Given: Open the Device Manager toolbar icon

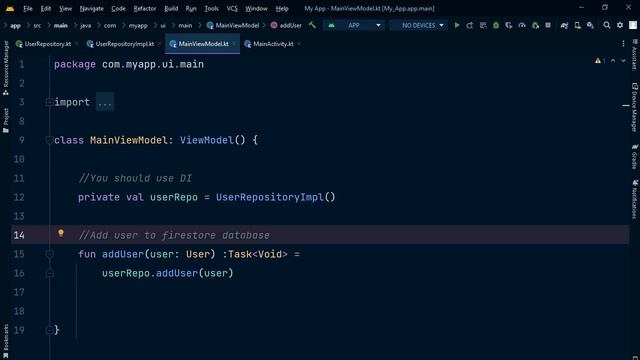Looking at the screenshot, I should pos(577,25).
